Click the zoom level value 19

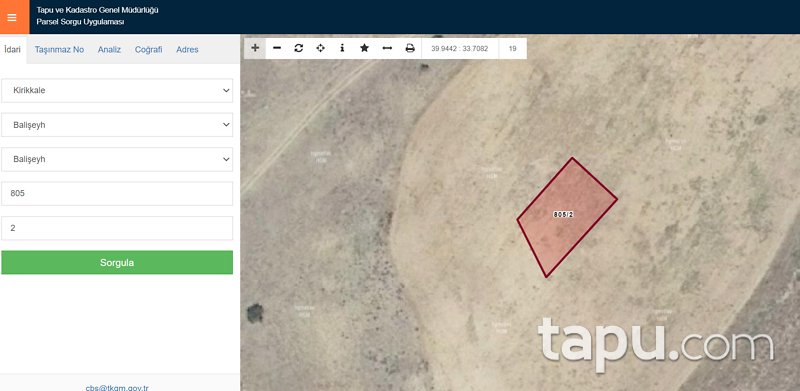[513, 48]
